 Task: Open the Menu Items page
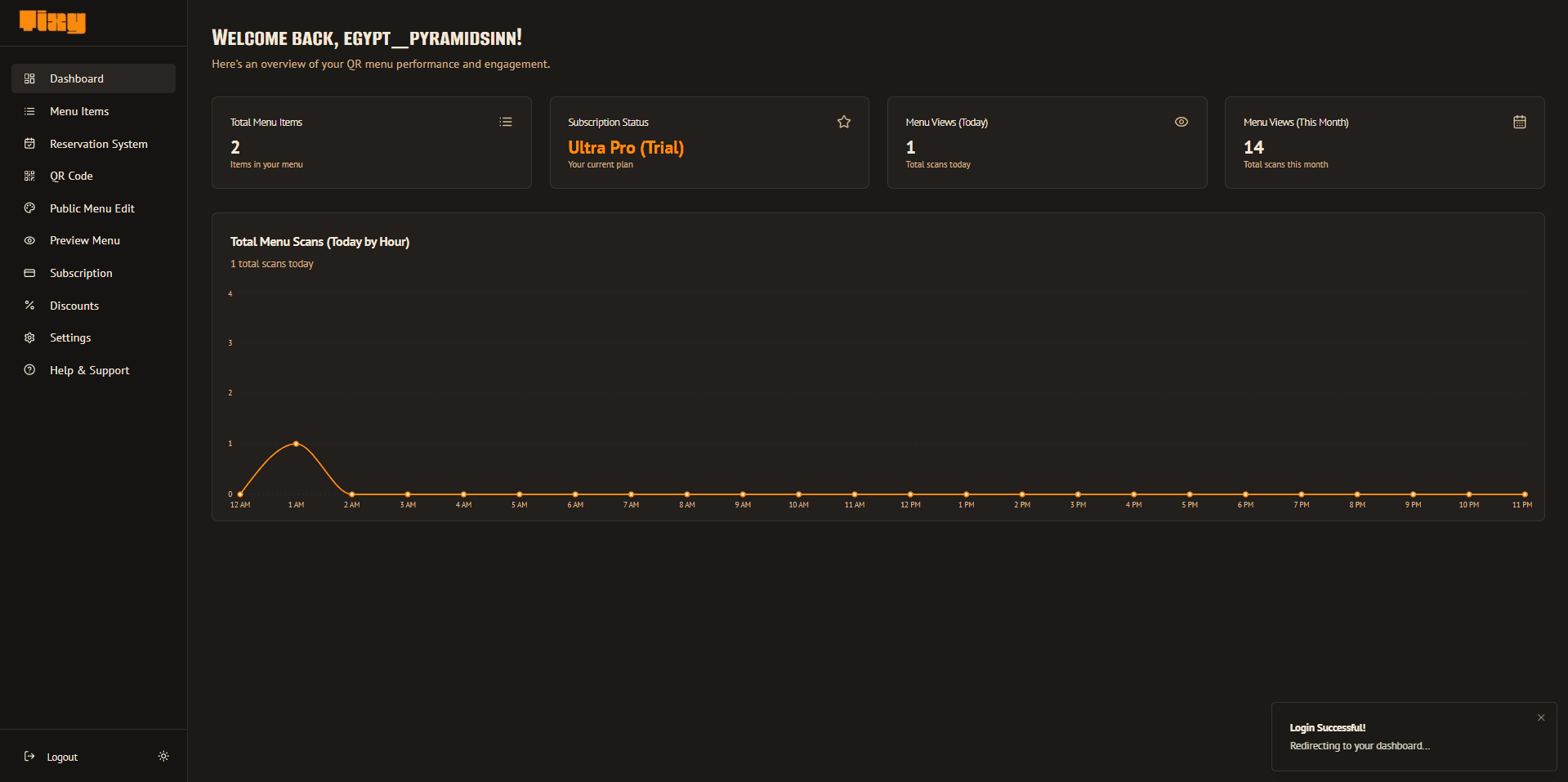(79, 111)
